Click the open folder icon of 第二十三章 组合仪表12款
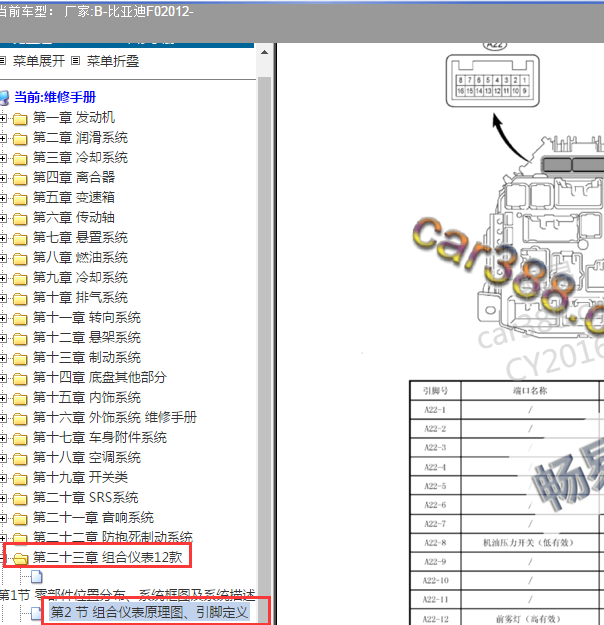Image resolution: width=604 pixels, height=625 pixels. click(x=20, y=558)
